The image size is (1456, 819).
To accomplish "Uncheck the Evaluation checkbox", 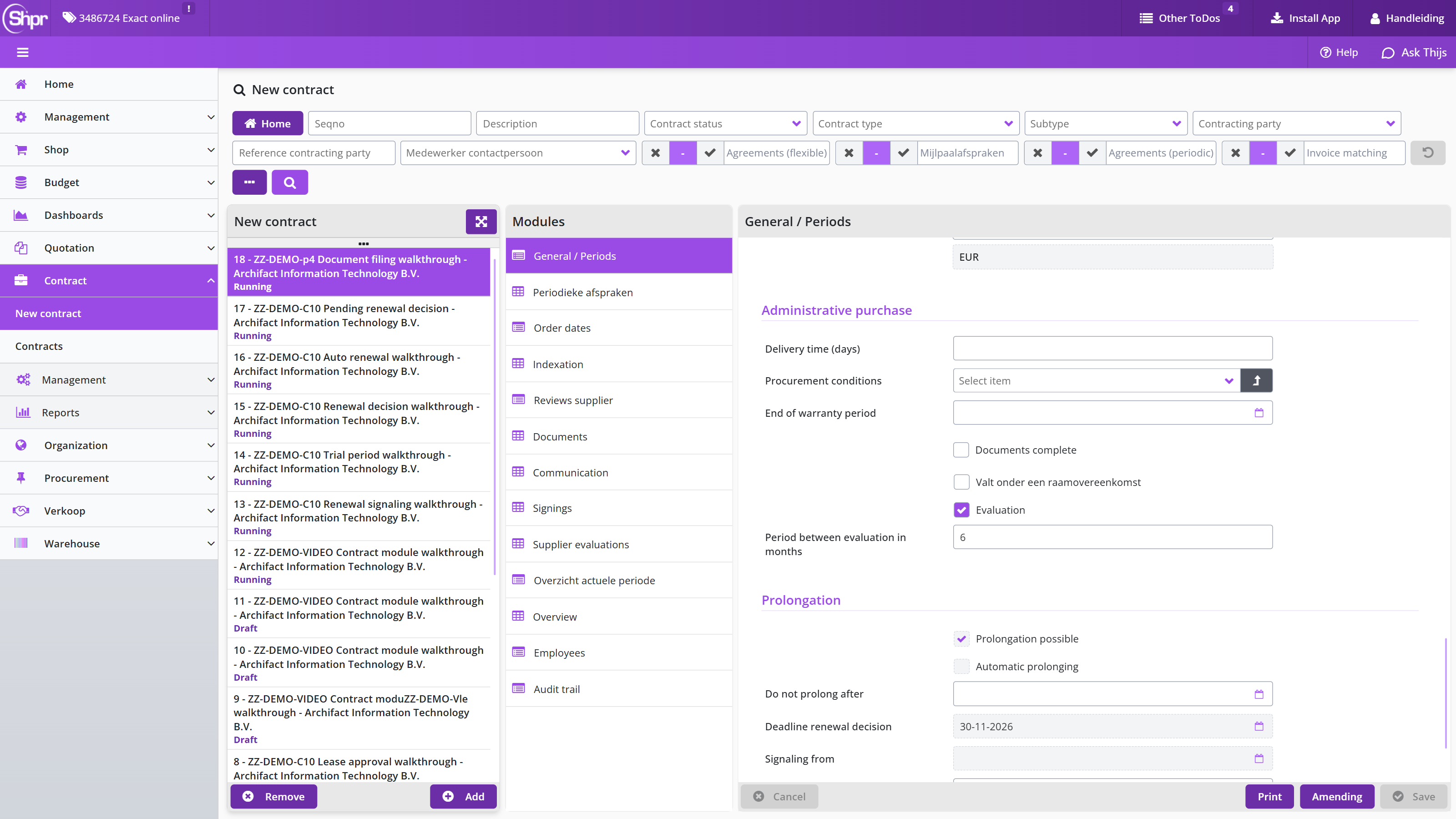I will click(961, 510).
